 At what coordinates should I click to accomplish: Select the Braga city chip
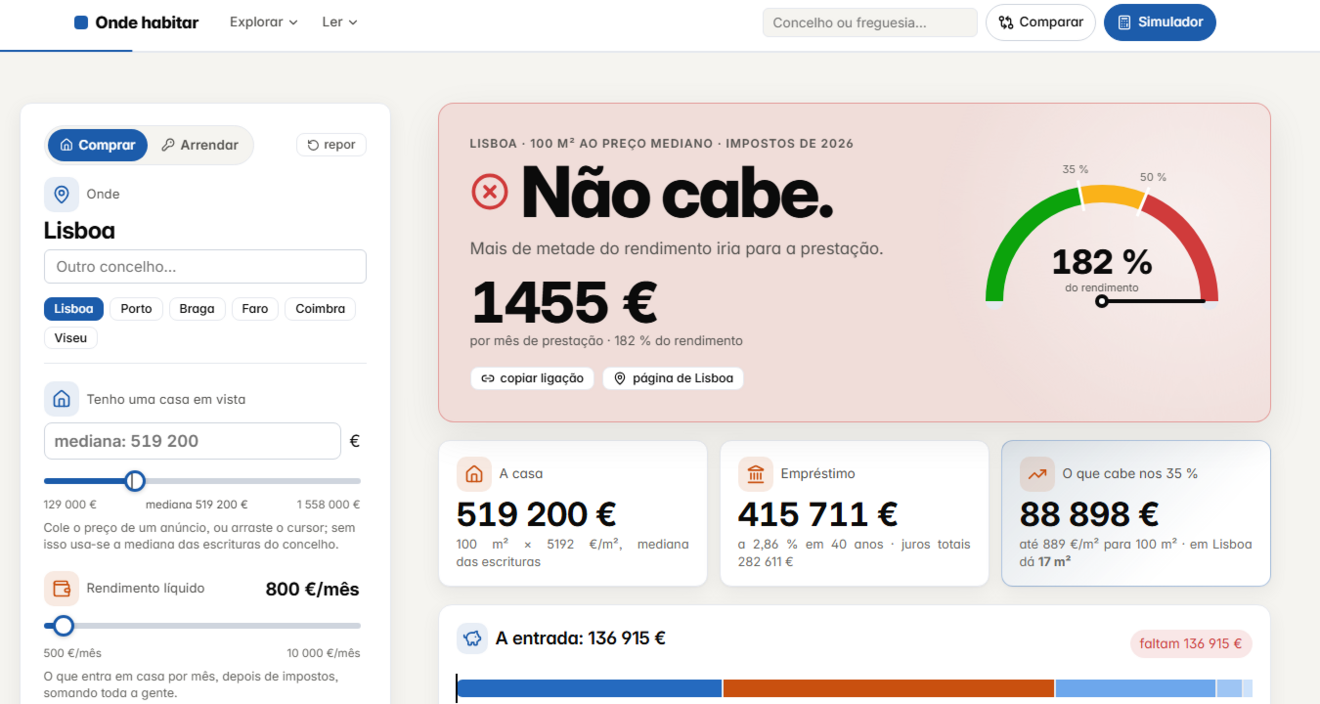pyautogui.click(x=197, y=309)
